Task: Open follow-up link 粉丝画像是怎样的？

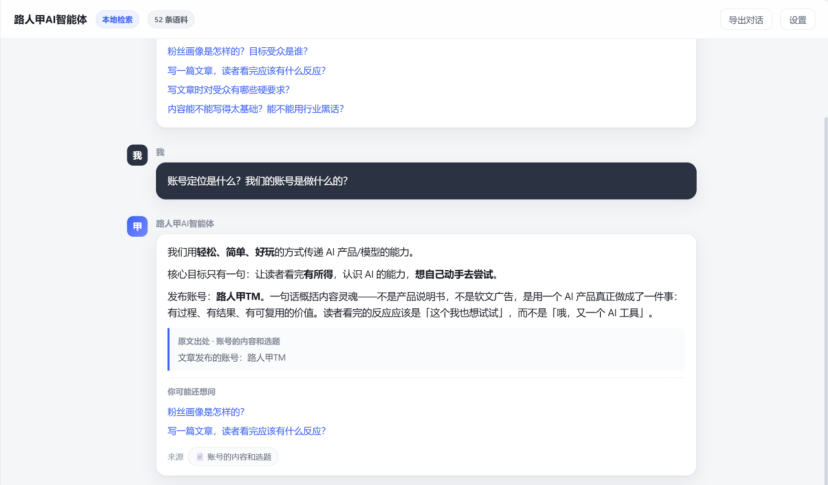Action: point(206,412)
